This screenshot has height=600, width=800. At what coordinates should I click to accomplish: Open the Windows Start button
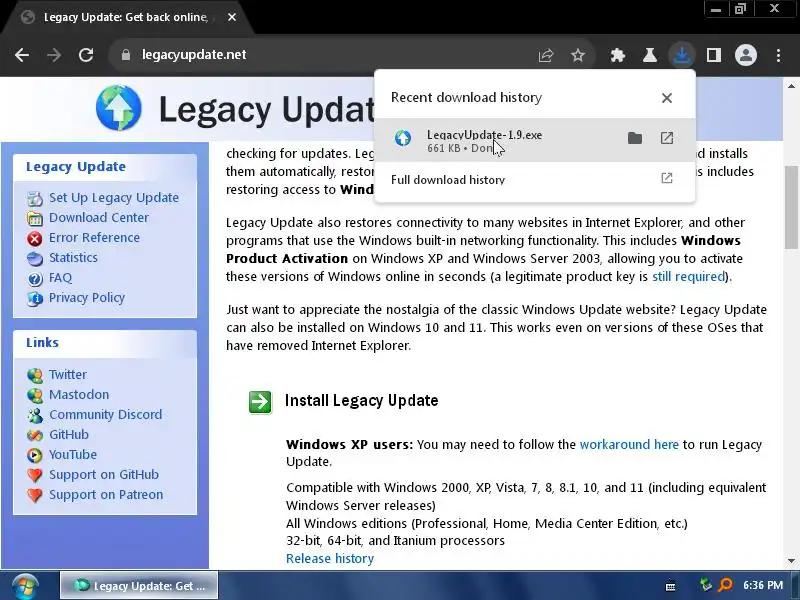[25, 586]
